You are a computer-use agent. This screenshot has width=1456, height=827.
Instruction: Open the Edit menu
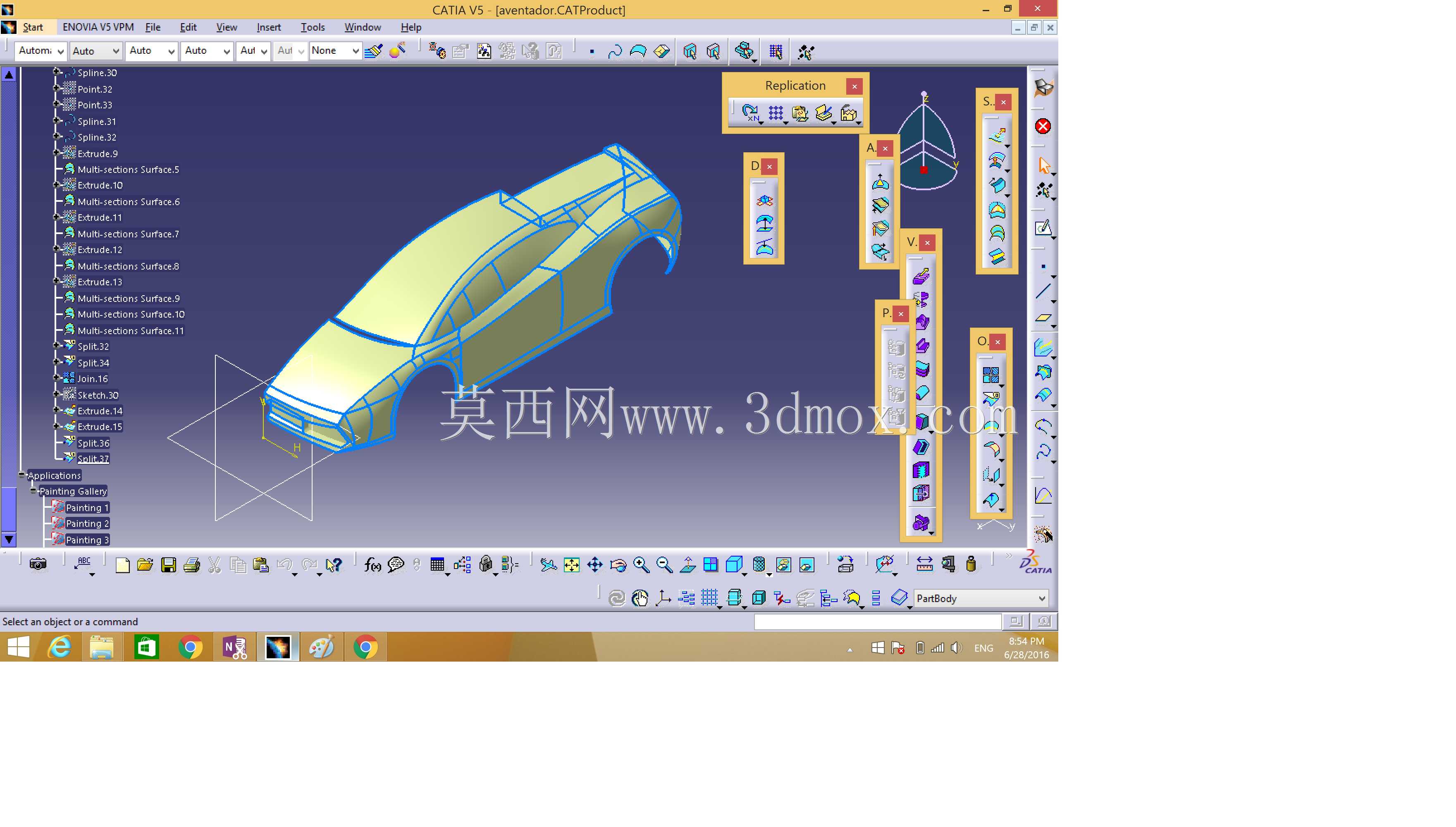click(x=188, y=27)
